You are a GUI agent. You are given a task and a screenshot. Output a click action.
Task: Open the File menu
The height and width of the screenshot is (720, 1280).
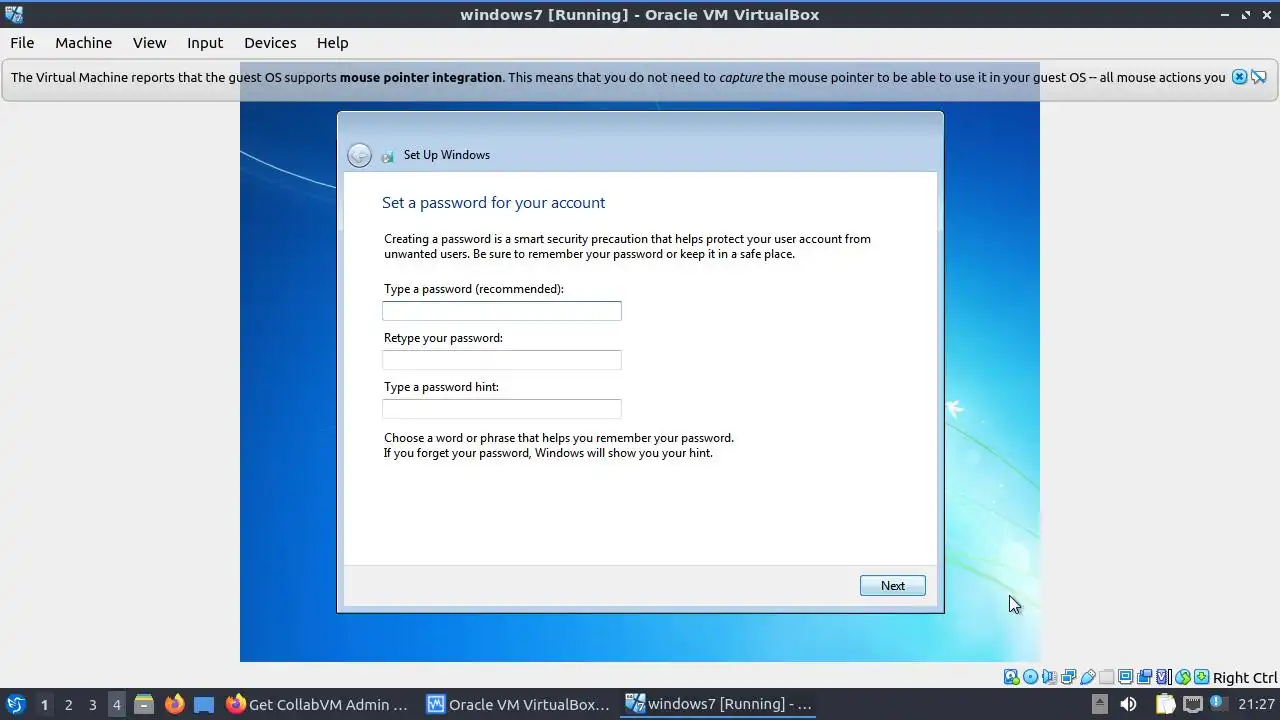(22, 42)
